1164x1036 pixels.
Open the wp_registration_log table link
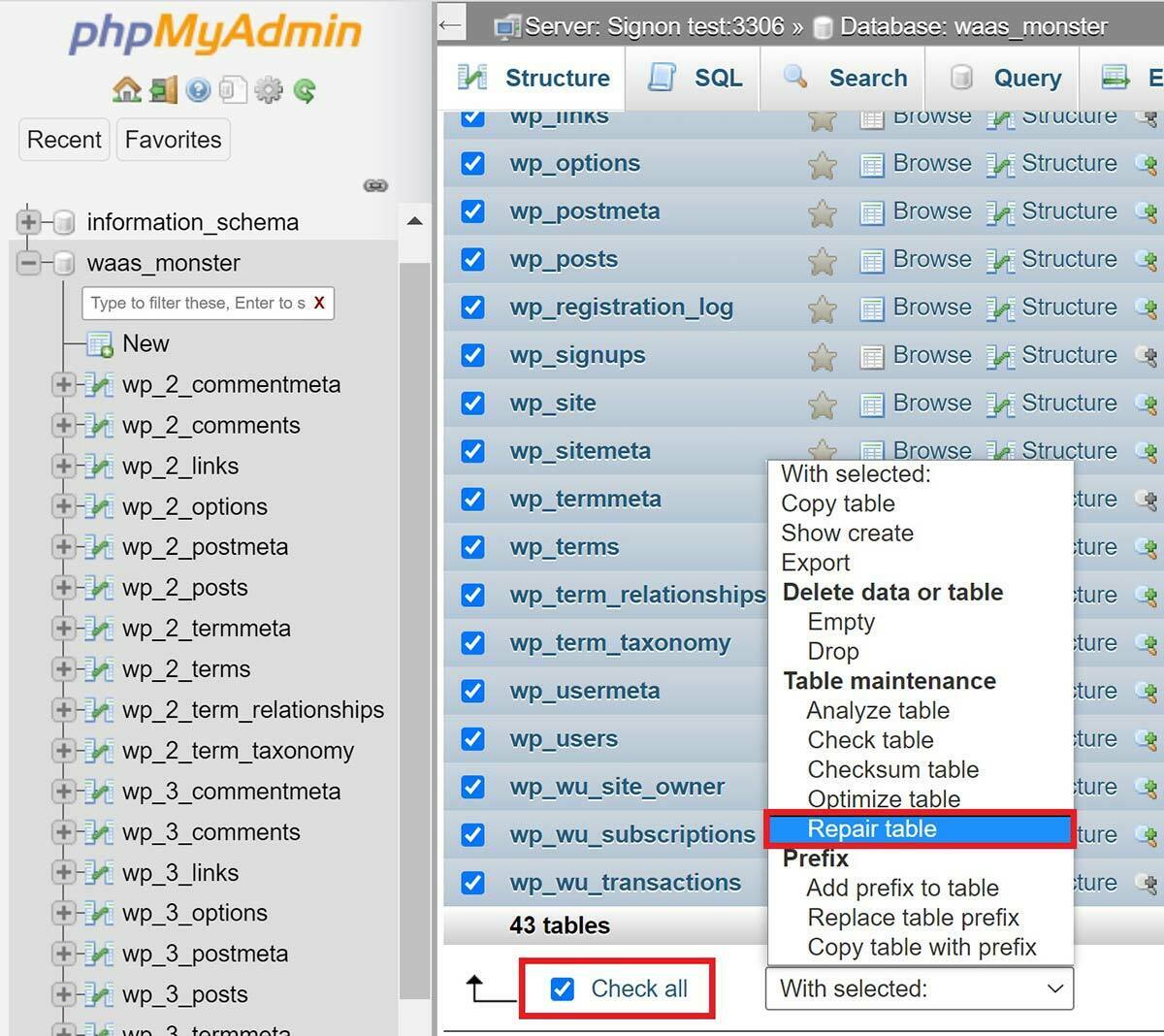tap(622, 308)
